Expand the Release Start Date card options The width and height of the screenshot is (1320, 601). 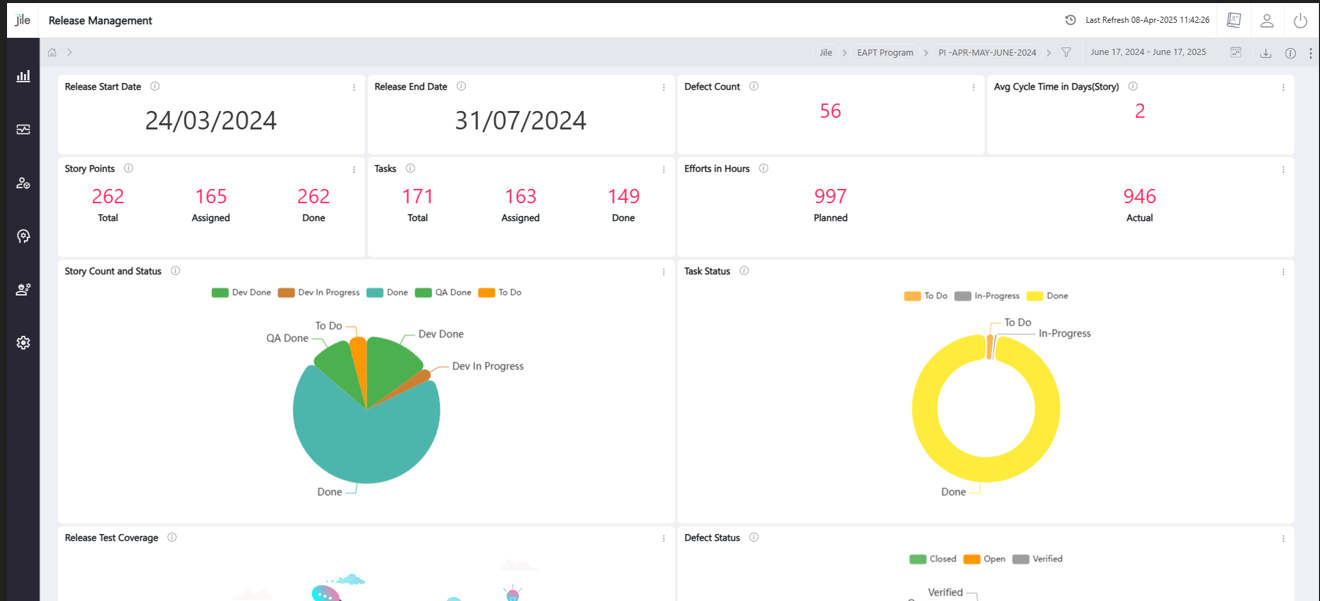354,88
